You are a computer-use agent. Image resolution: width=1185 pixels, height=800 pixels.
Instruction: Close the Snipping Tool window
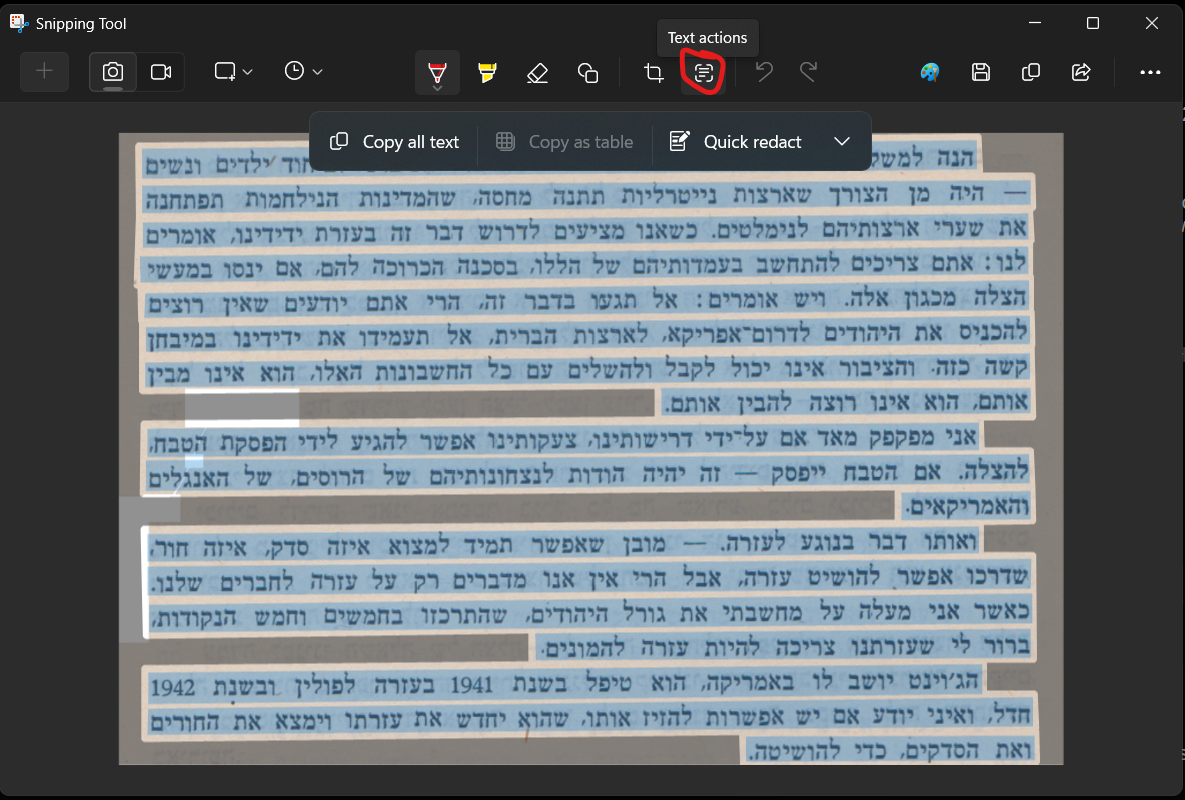(x=1151, y=23)
